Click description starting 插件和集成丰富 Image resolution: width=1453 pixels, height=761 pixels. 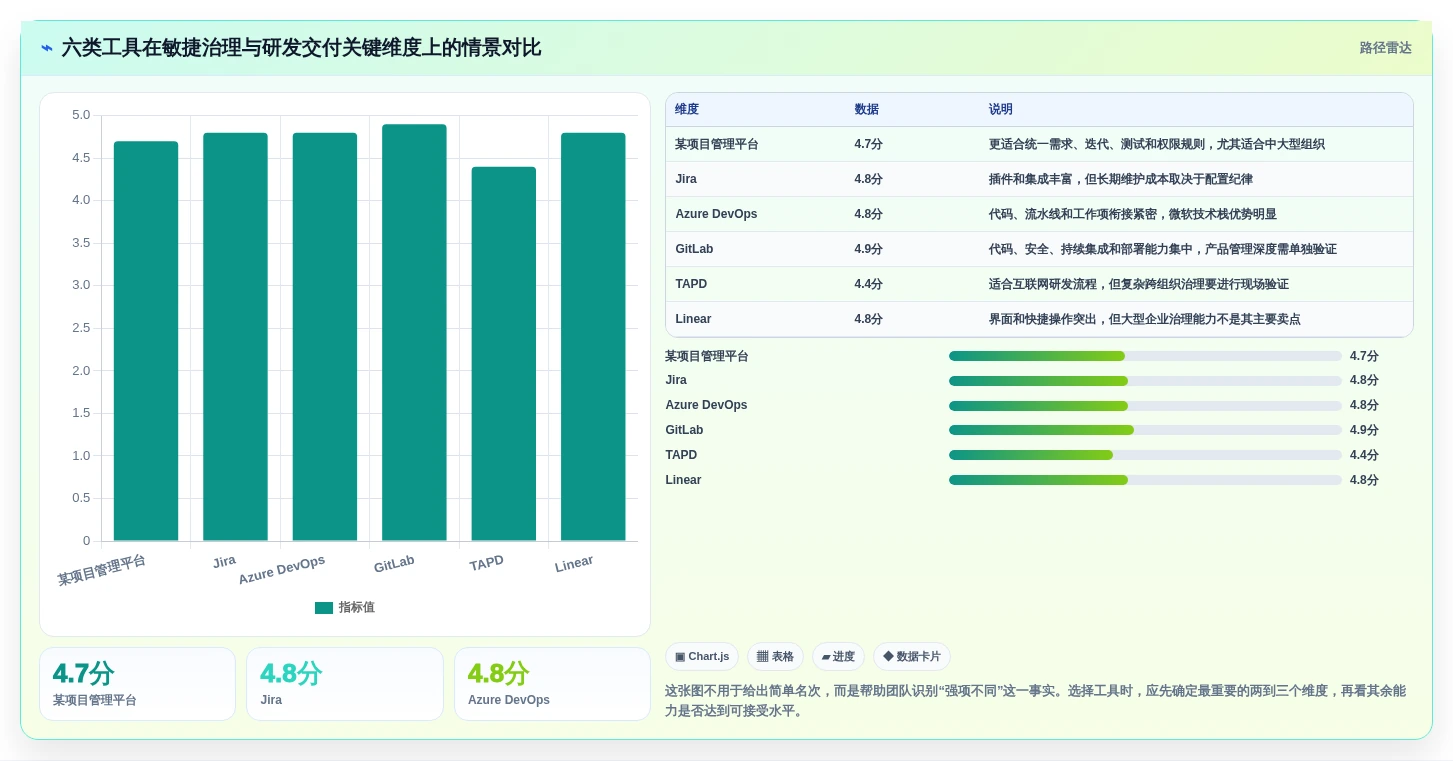(1121, 179)
